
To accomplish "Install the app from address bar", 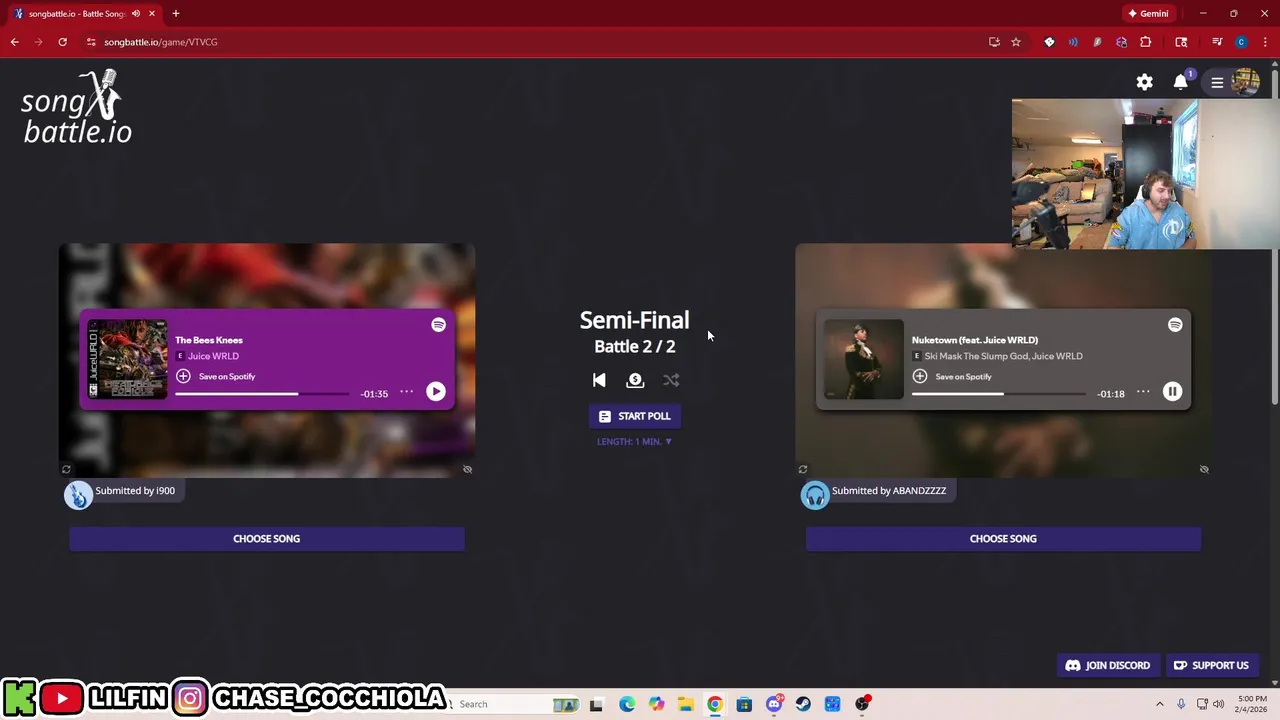I will point(994,42).
